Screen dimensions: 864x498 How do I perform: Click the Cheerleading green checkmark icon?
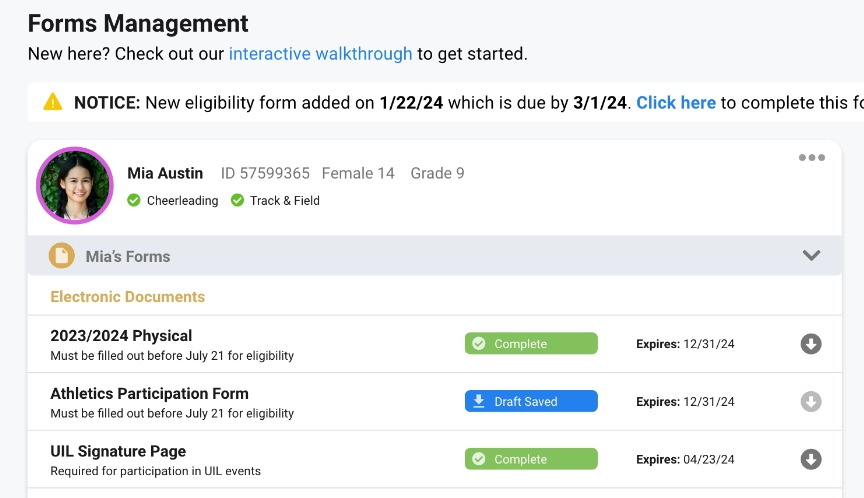click(134, 201)
